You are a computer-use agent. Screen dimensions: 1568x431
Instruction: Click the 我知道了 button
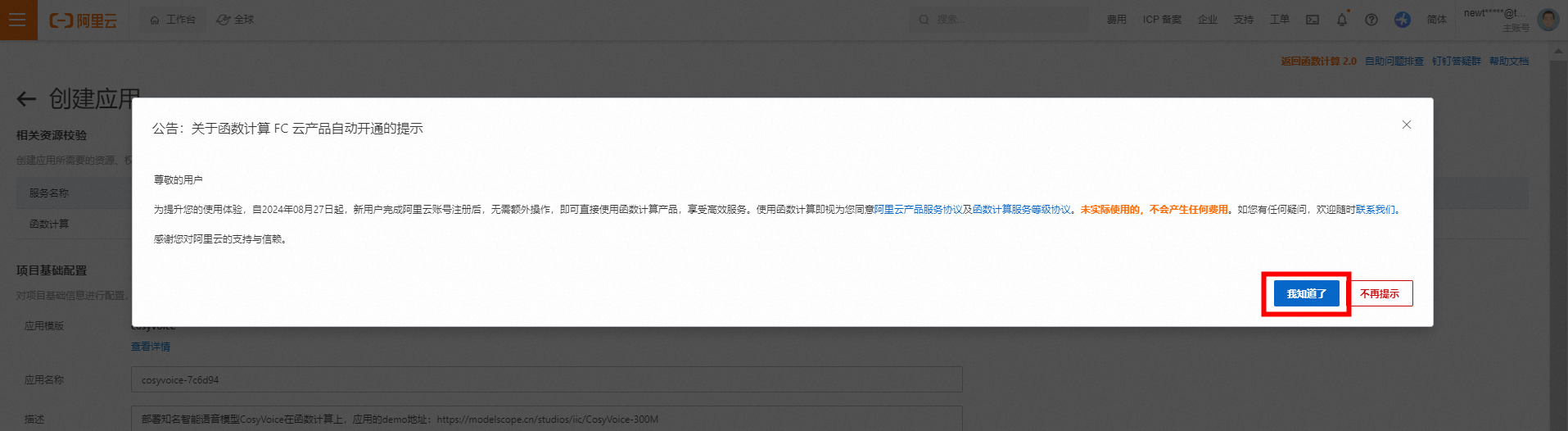1306,293
